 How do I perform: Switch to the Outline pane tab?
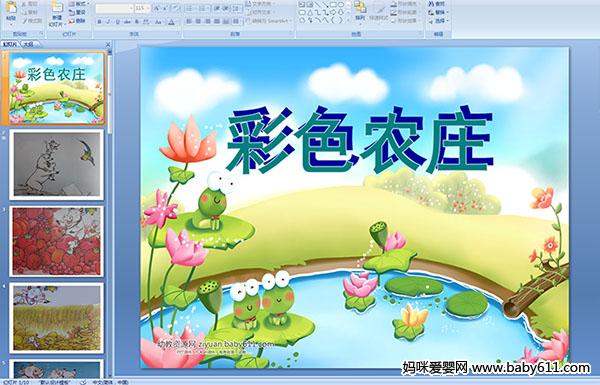click(x=28, y=44)
